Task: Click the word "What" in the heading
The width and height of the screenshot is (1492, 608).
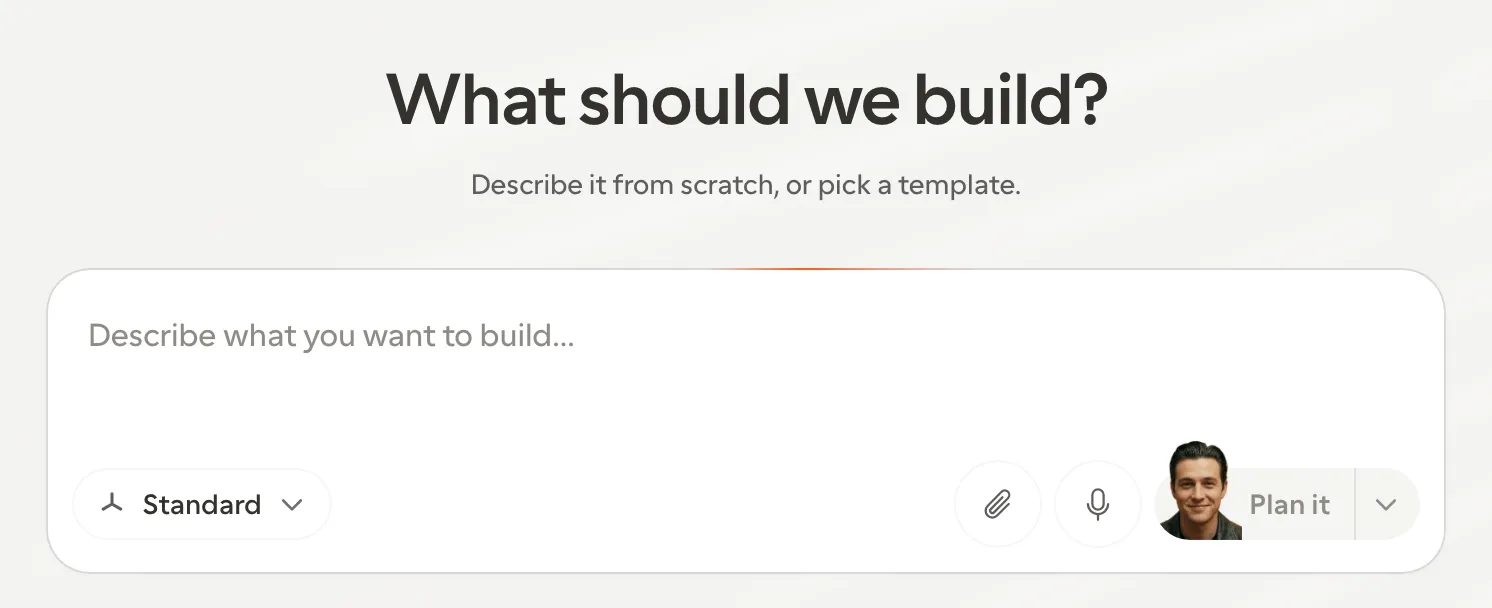Action: (x=476, y=99)
